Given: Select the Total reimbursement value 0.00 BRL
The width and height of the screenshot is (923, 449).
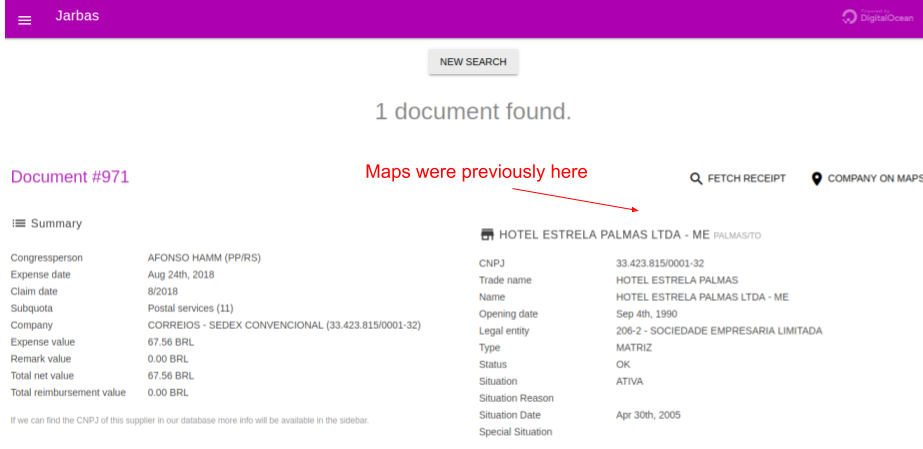Looking at the screenshot, I should 168,393.
